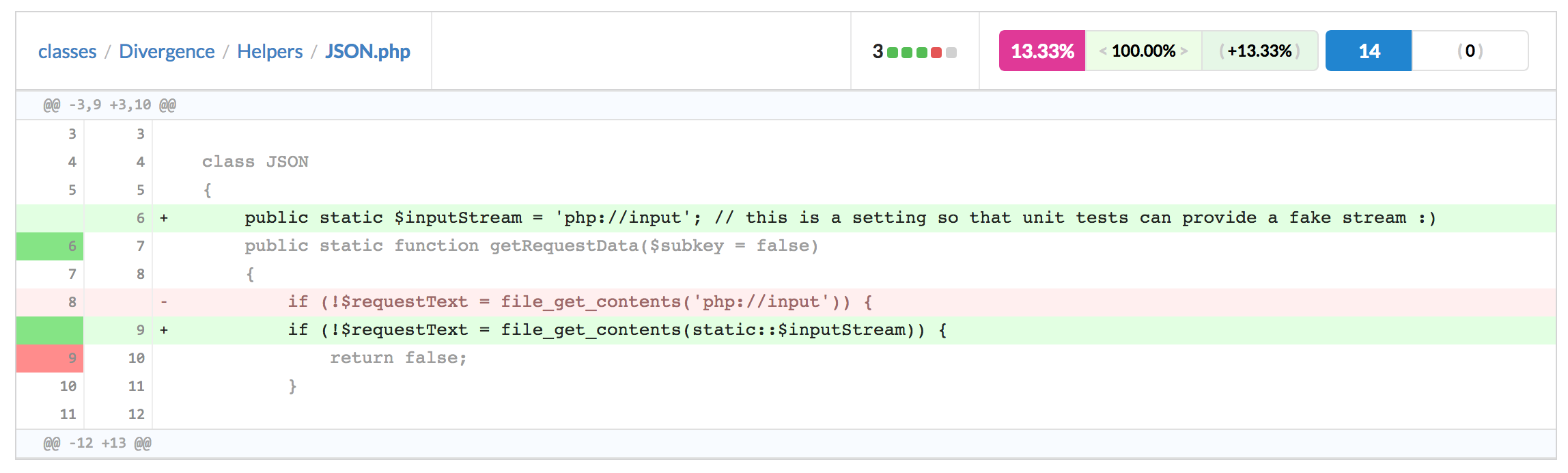Viewport: 1568px width, 473px height.
Task: Click the minus sign on removed line 8
Action: [164, 302]
